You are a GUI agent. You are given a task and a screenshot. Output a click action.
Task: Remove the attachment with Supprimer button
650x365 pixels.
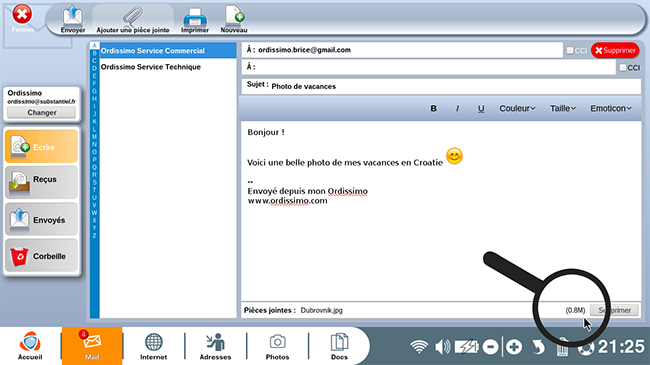[x=614, y=310]
